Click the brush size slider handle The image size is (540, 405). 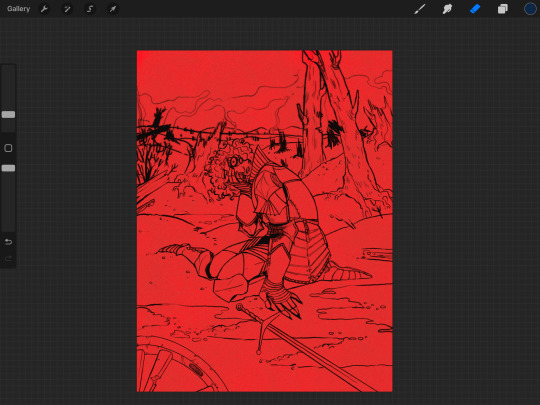[x=8, y=114]
